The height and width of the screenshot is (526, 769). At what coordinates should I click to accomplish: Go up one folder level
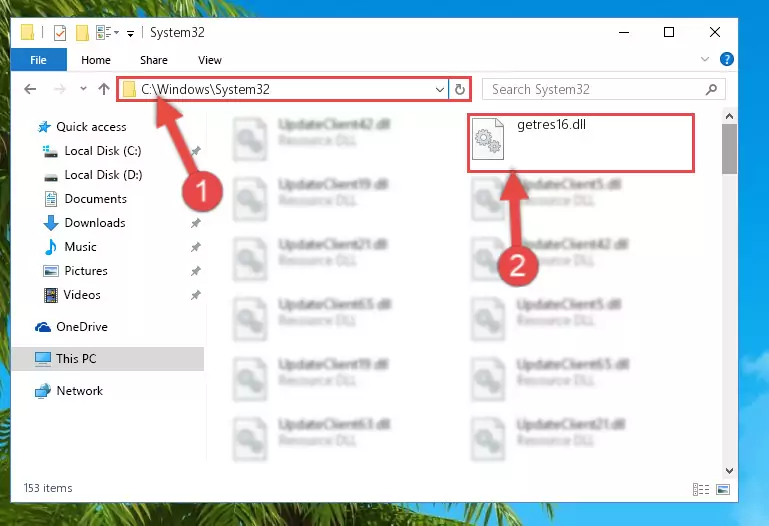(x=103, y=89)
